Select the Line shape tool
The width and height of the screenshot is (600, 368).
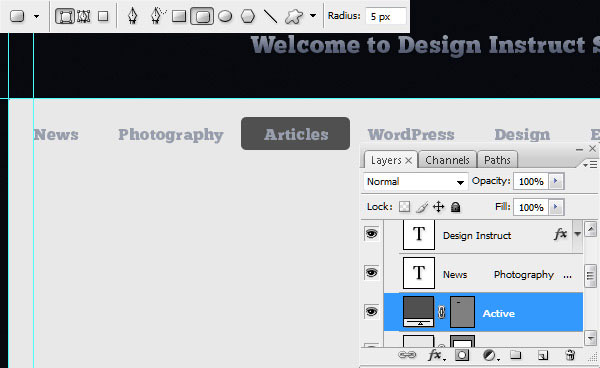click(271, 16)
